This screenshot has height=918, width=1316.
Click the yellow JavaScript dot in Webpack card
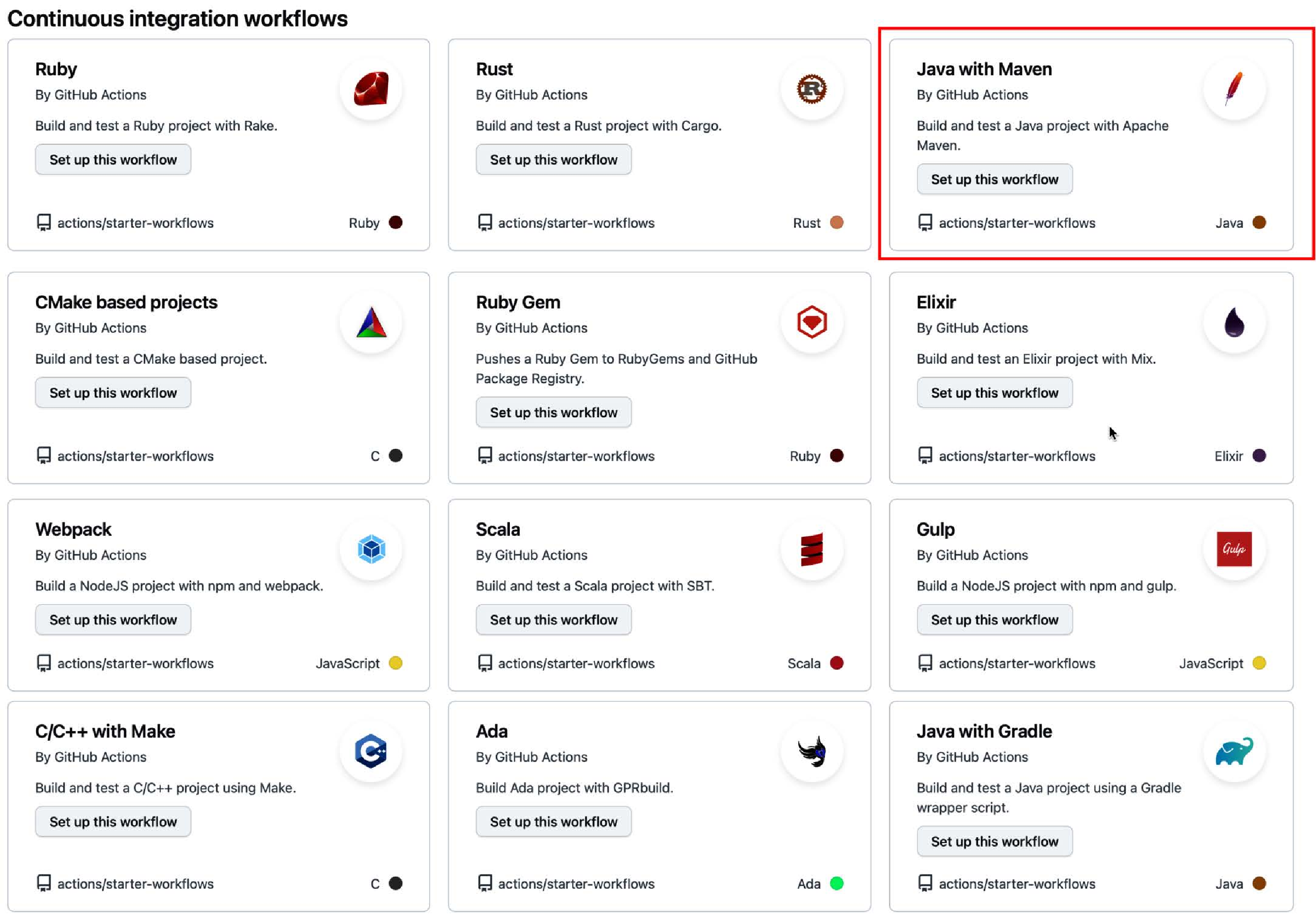click(x=395, y=663)
